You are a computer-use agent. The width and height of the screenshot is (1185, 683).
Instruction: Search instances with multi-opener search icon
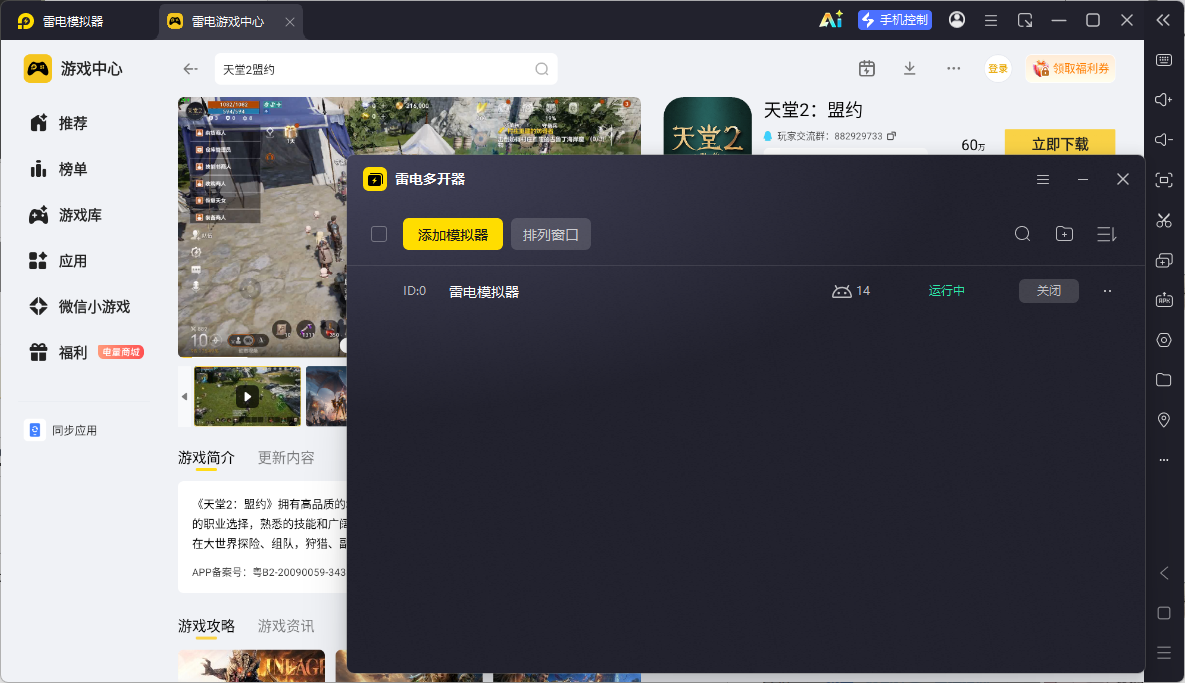click(1023, 234)
